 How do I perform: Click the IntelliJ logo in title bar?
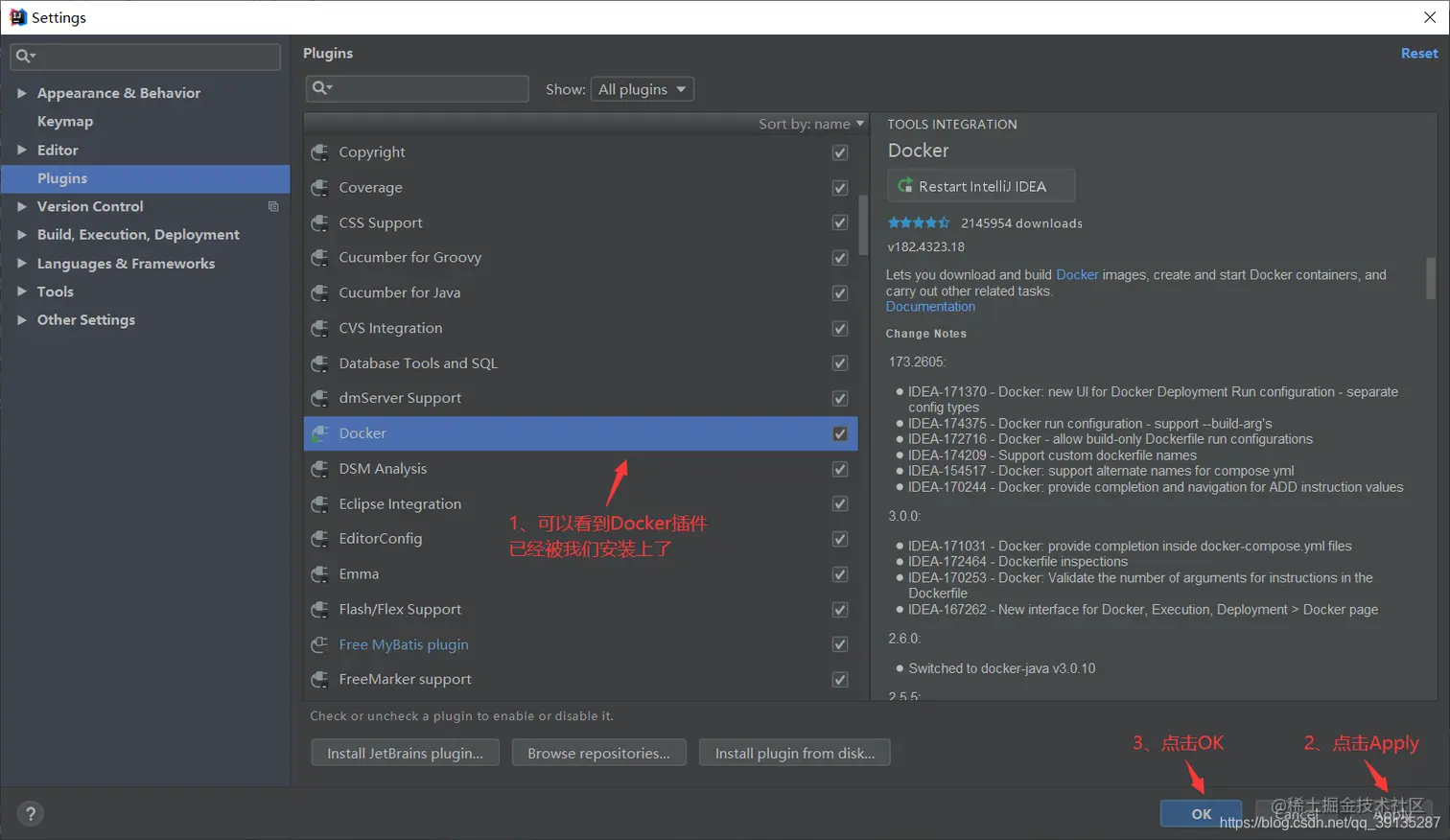[17, 17]
